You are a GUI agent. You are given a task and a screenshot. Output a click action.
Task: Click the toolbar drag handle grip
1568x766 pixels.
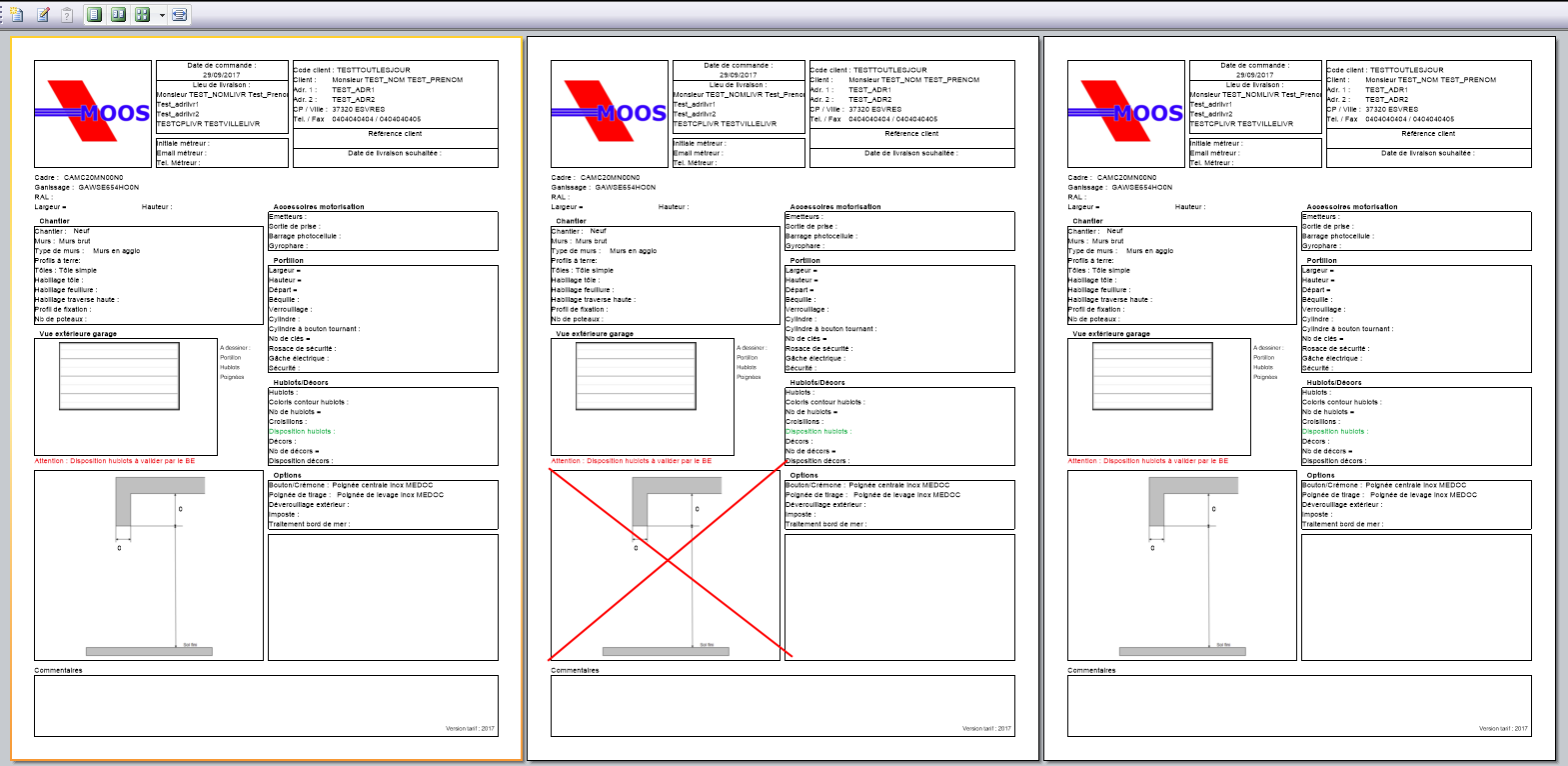[3, 14]
